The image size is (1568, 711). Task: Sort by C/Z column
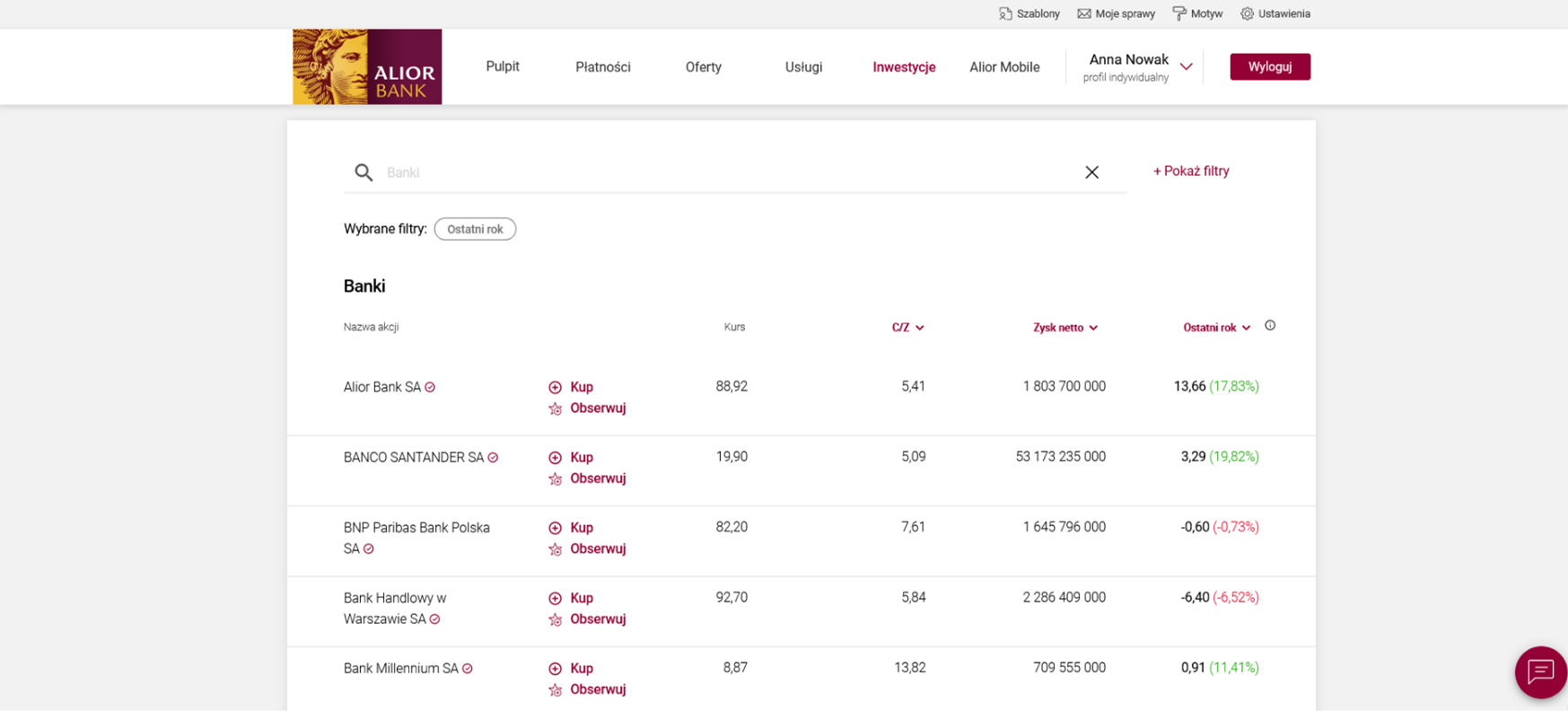[907, 328]
